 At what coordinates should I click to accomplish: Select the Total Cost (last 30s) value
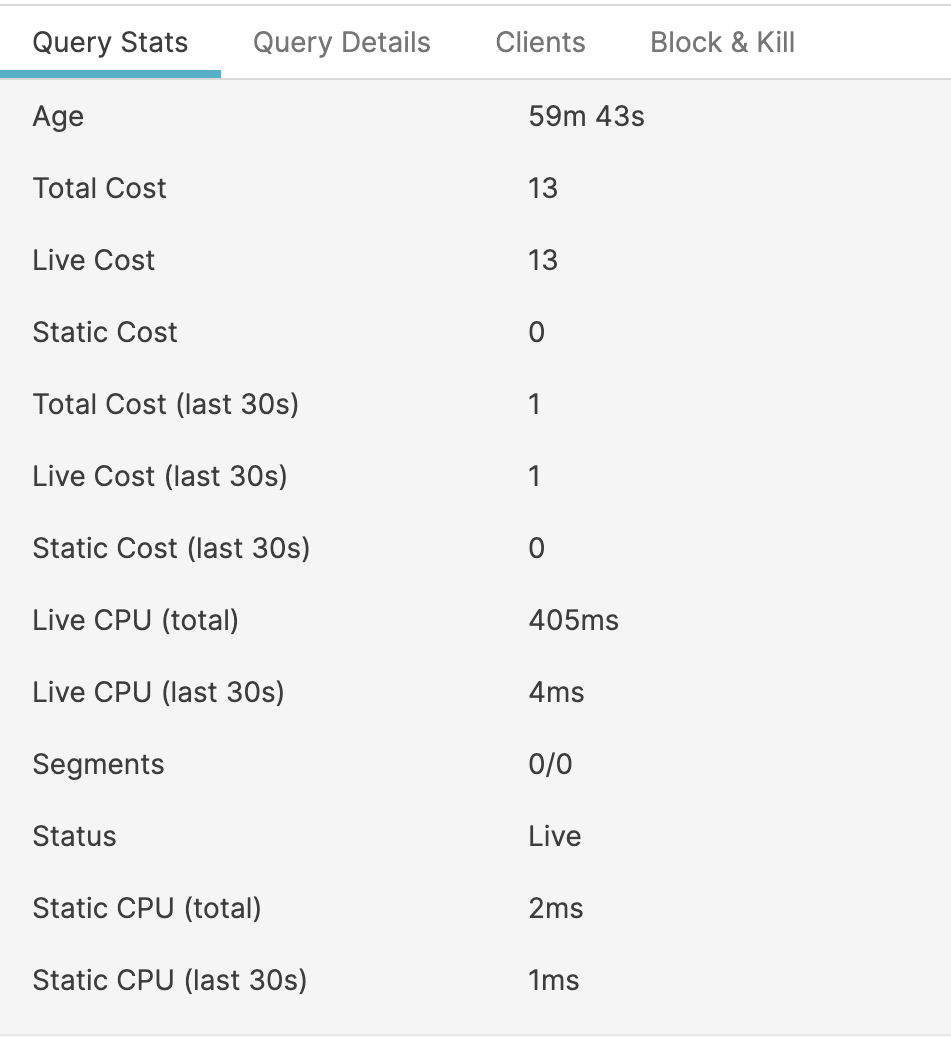pos(534,404)
